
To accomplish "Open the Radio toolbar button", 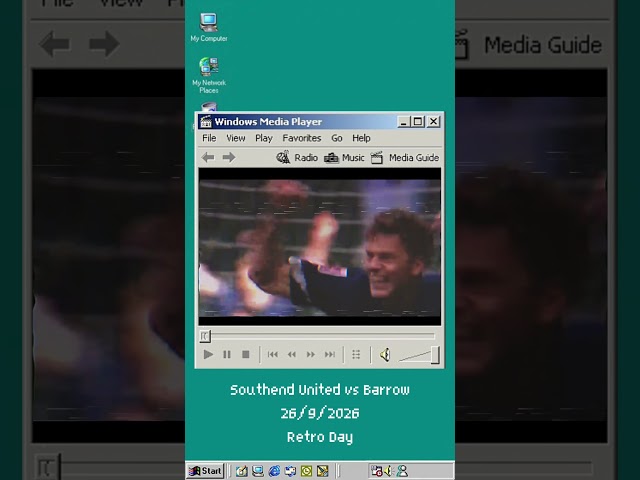I will (297, 158).
